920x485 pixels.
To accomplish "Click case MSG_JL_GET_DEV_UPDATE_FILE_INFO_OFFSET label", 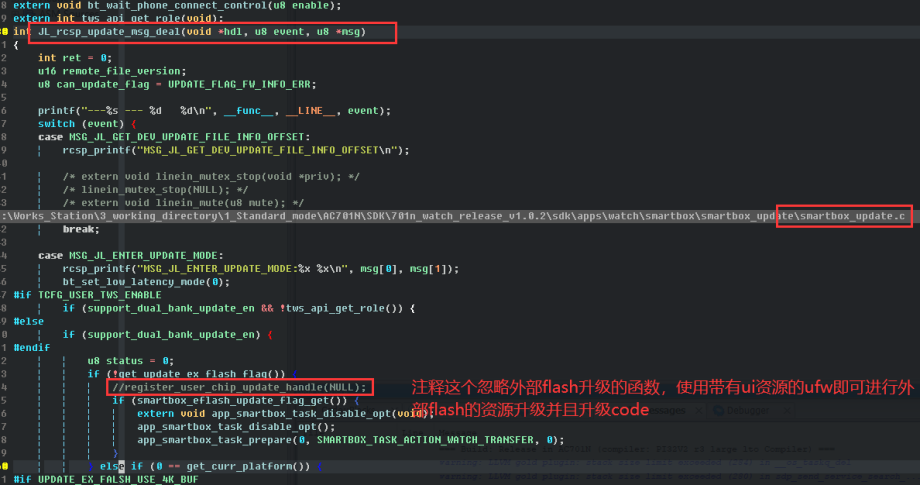I will [174, 137].
